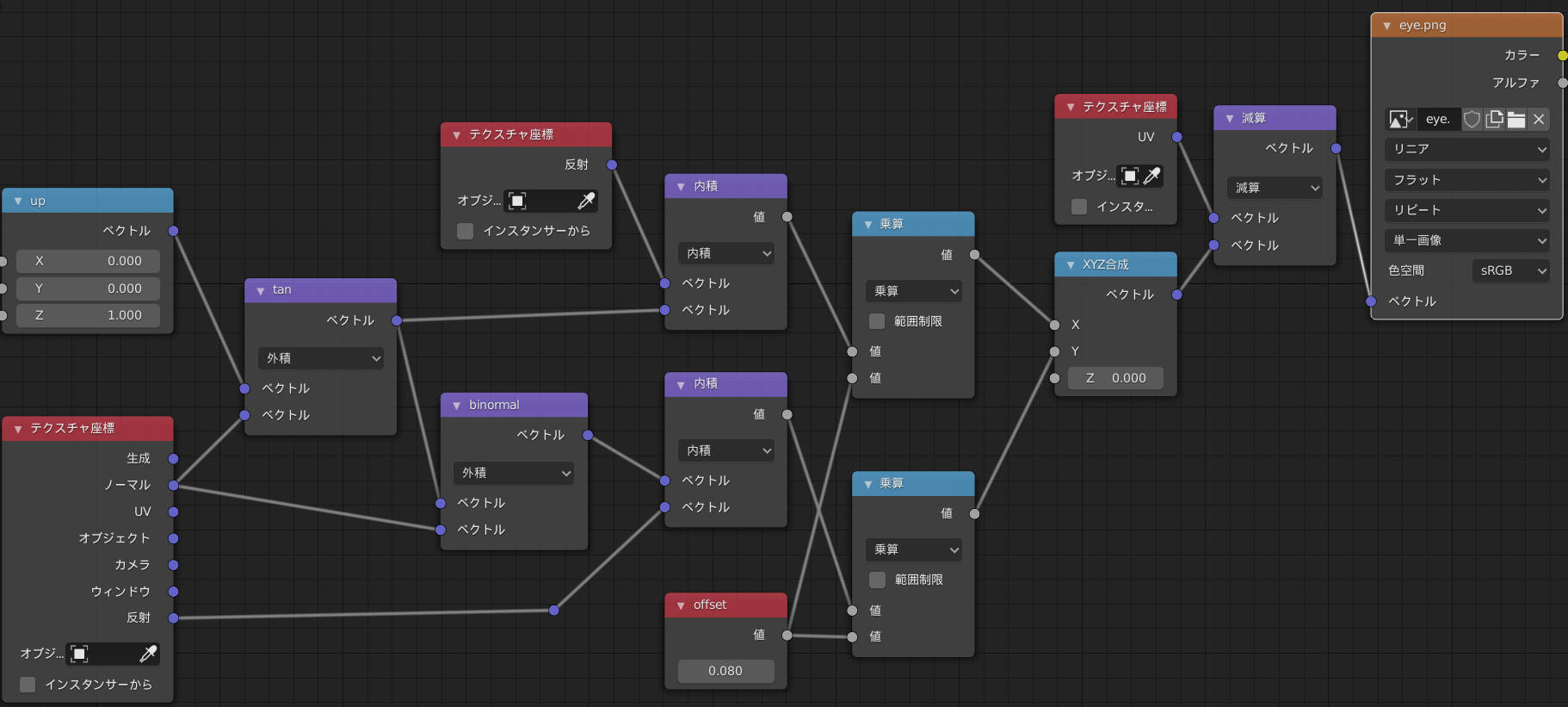
Task: Open the リピート extension dropdown
Action: (x=1467, y=210)
